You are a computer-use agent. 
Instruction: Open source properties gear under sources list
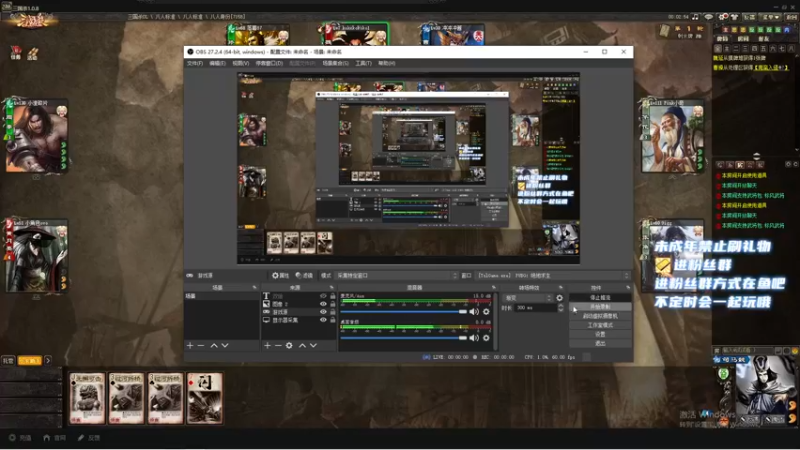289,345
